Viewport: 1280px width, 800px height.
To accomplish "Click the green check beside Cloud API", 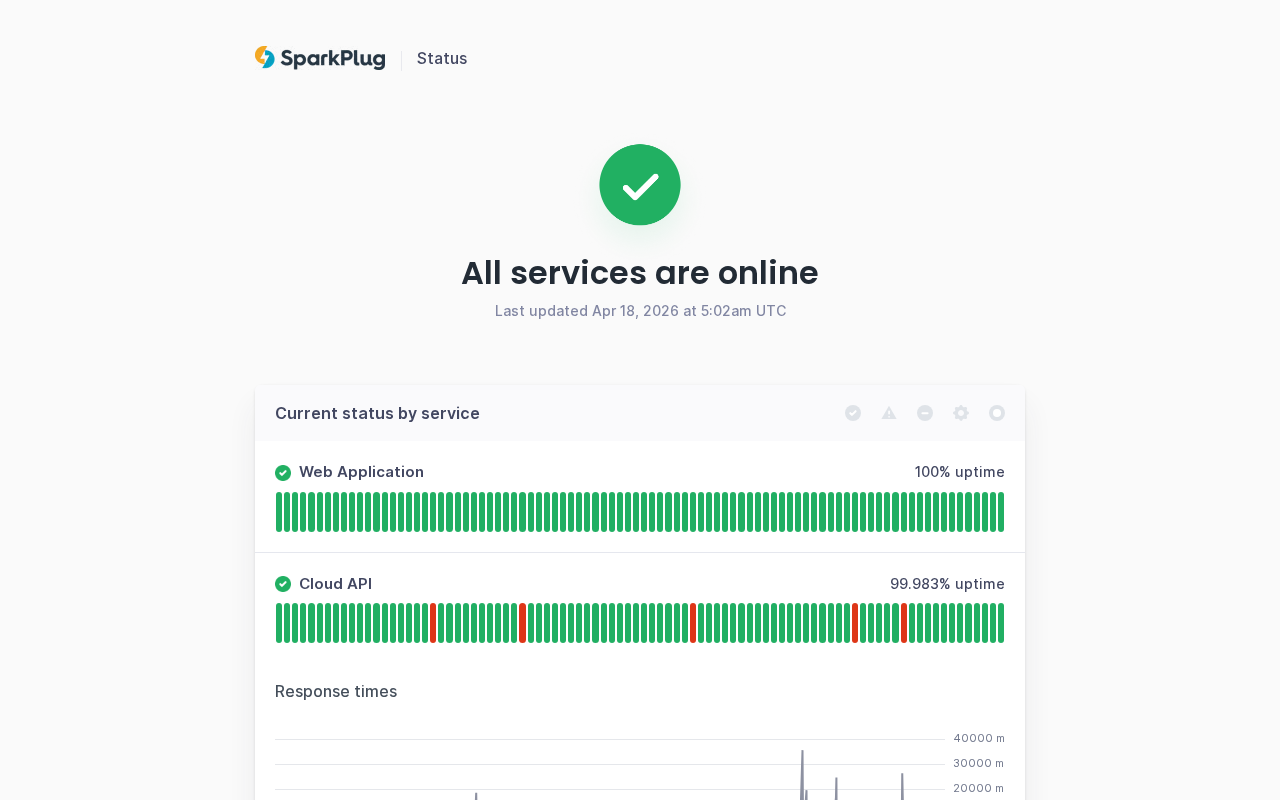I will [283, 584].
